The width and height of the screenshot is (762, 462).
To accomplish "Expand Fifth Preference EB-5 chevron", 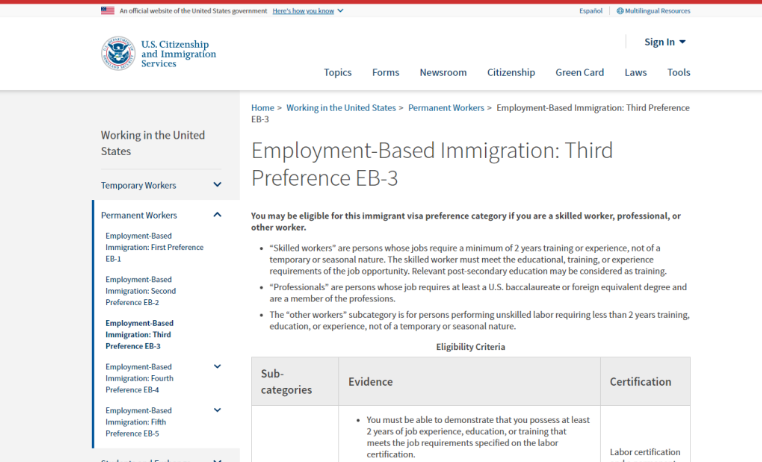I will tap(217, 410).
